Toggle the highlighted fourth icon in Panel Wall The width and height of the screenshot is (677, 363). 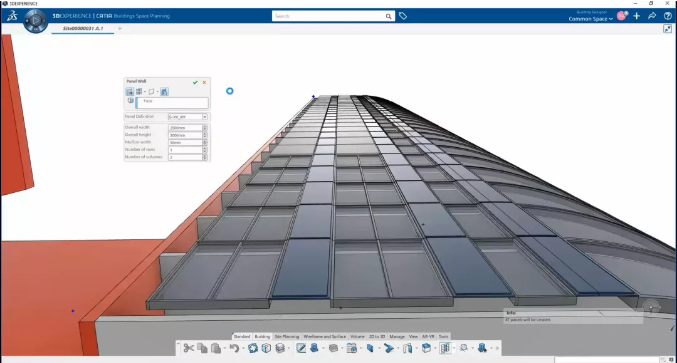coord(164,92)
